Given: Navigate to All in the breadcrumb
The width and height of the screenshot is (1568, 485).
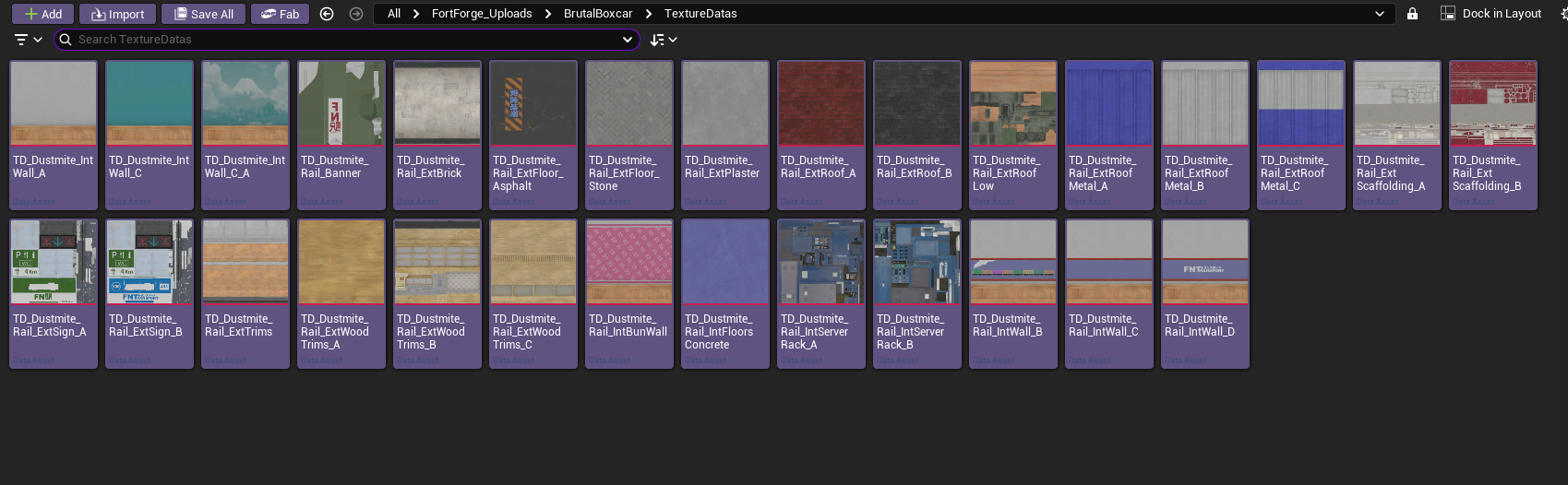Looking at the screenshot, I should tap(394, 14).
